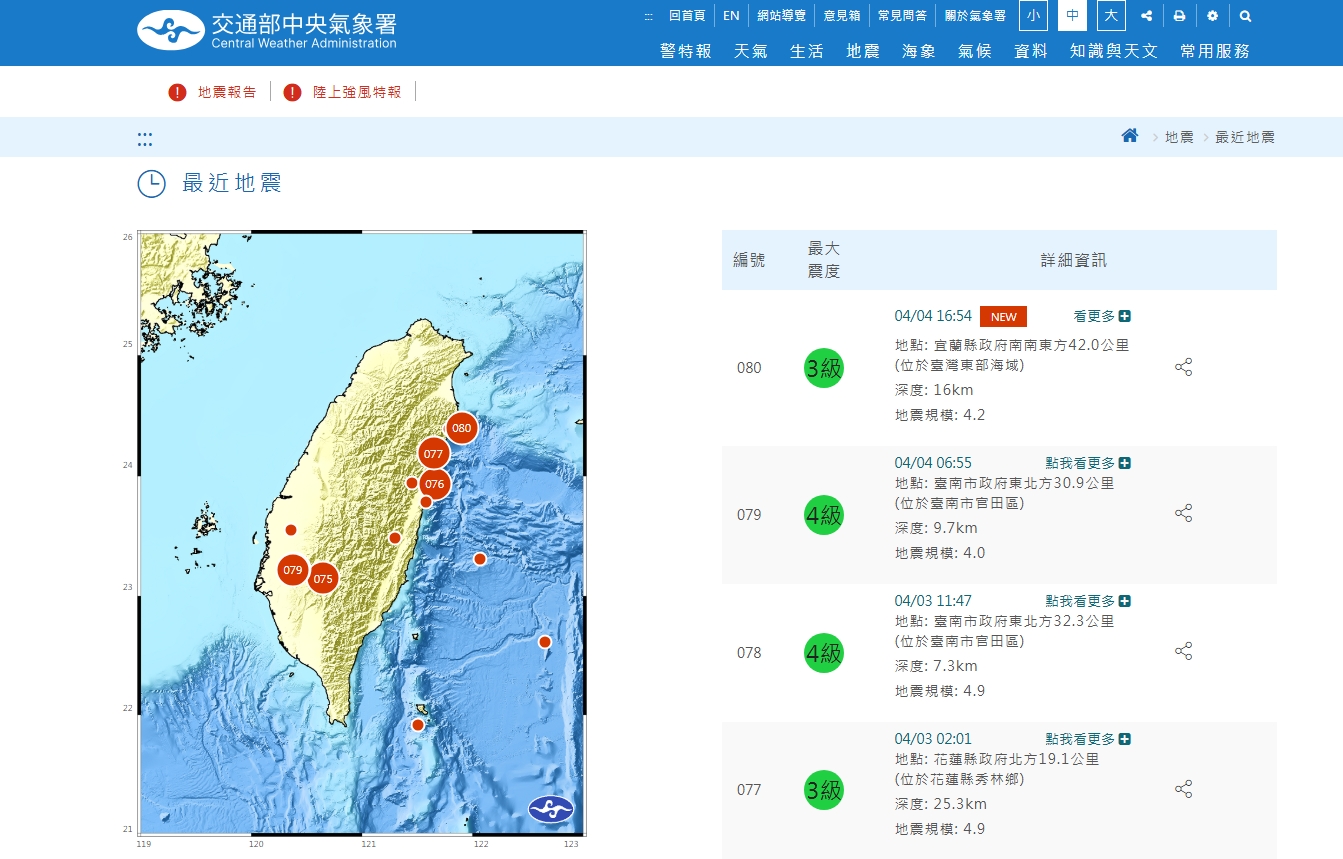
Task: Expand 點我看更多 for earthquake 077
Action: (x=1088, y=739)
